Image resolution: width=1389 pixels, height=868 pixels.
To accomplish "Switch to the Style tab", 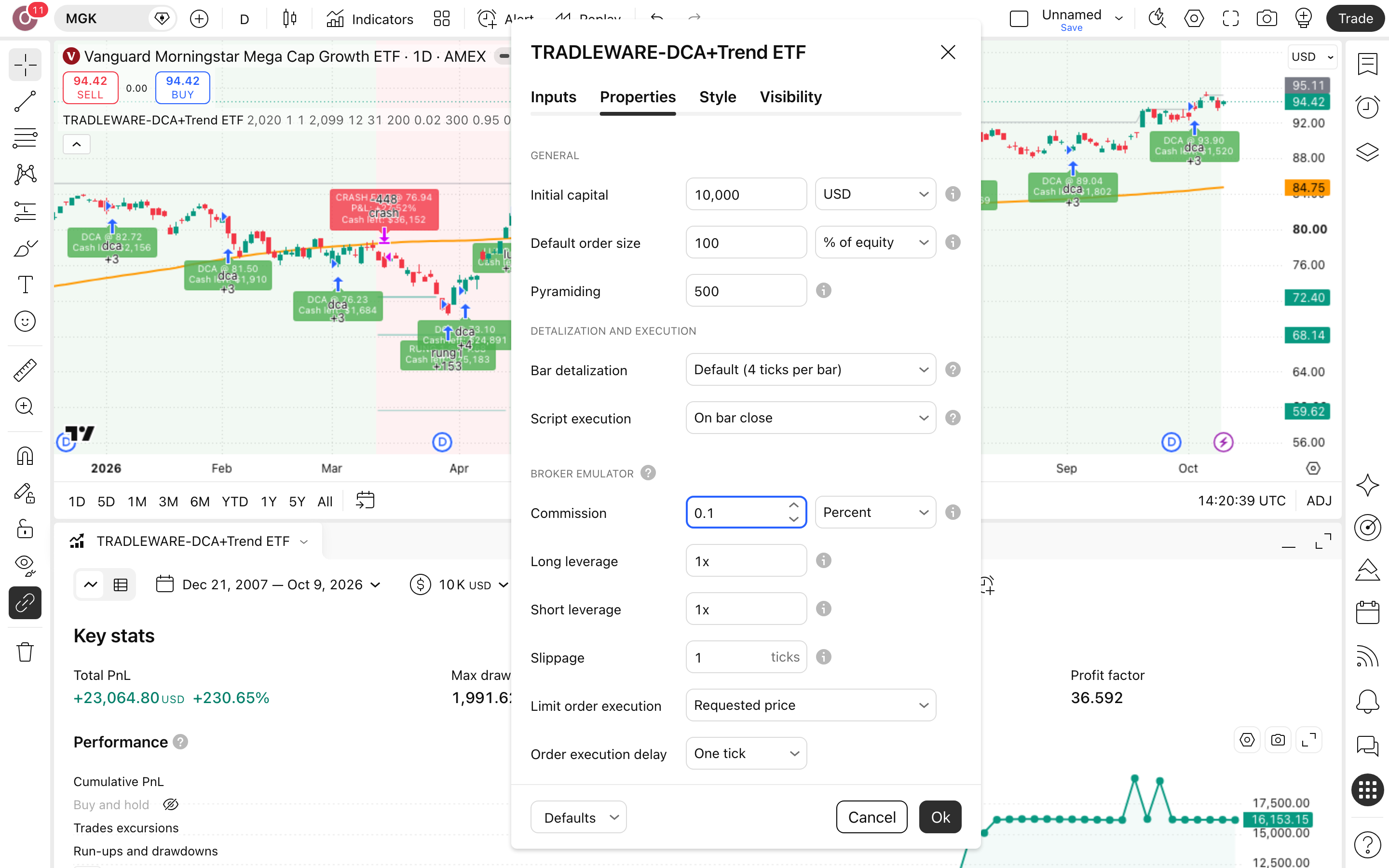I will 718,97.
